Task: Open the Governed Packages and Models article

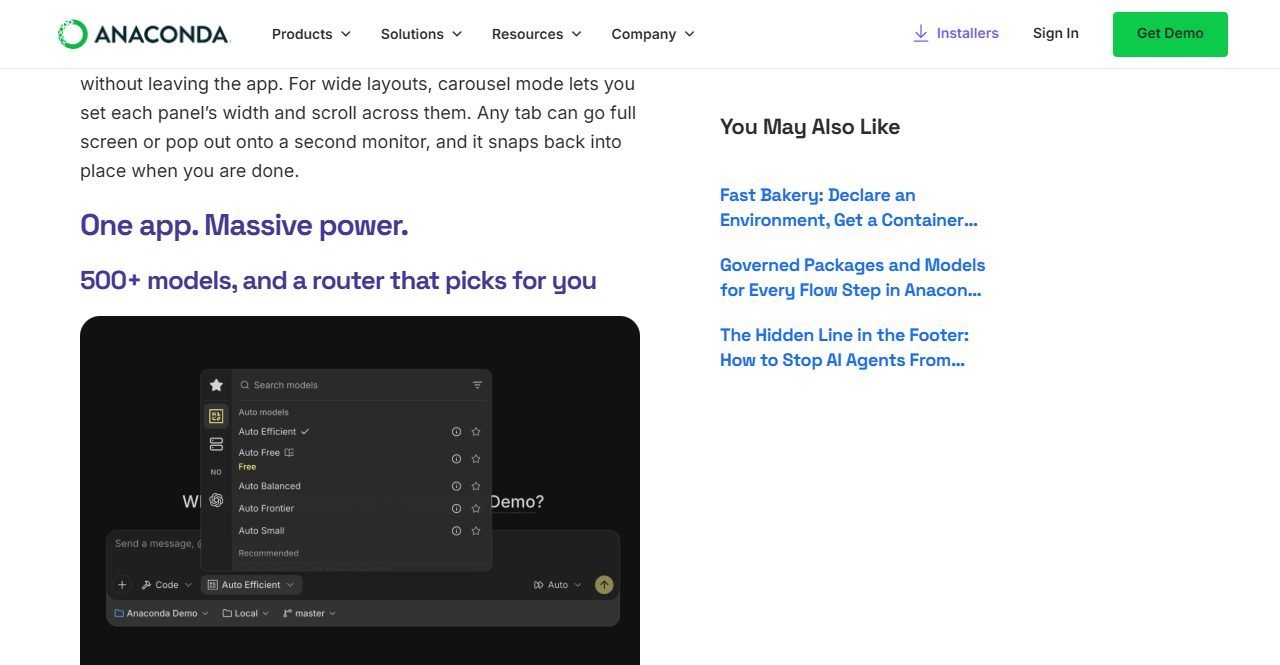Action: pyautogui.click(x=853, y=278)
